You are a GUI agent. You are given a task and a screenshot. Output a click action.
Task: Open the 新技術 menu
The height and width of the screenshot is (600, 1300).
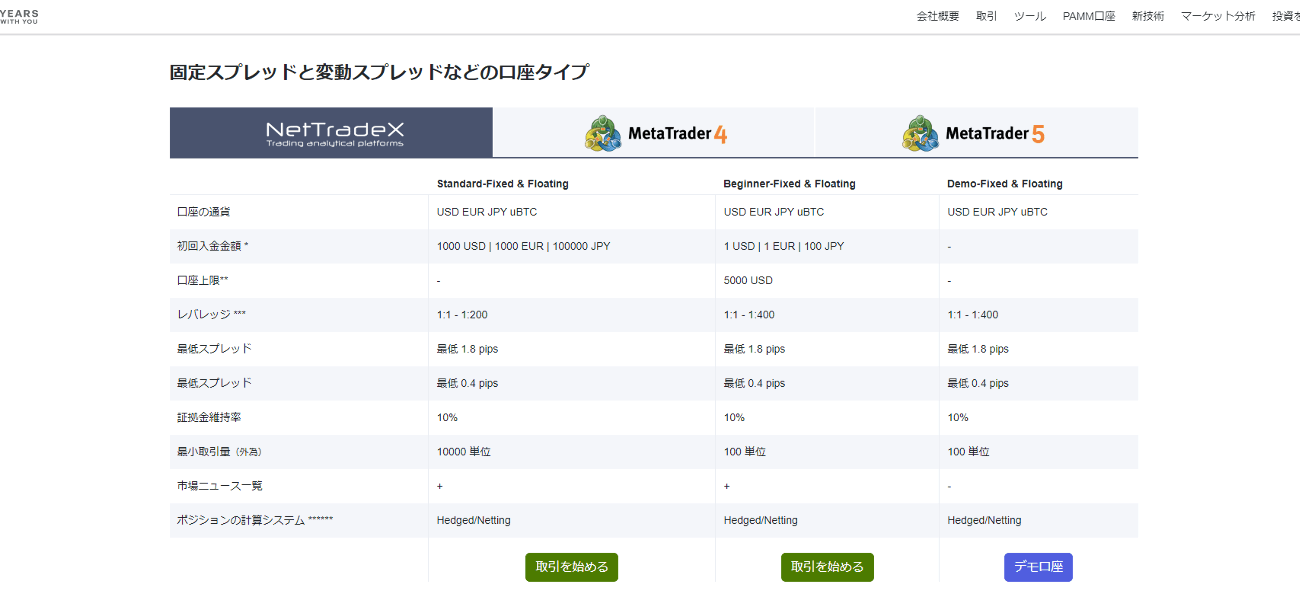point(1148,16)
